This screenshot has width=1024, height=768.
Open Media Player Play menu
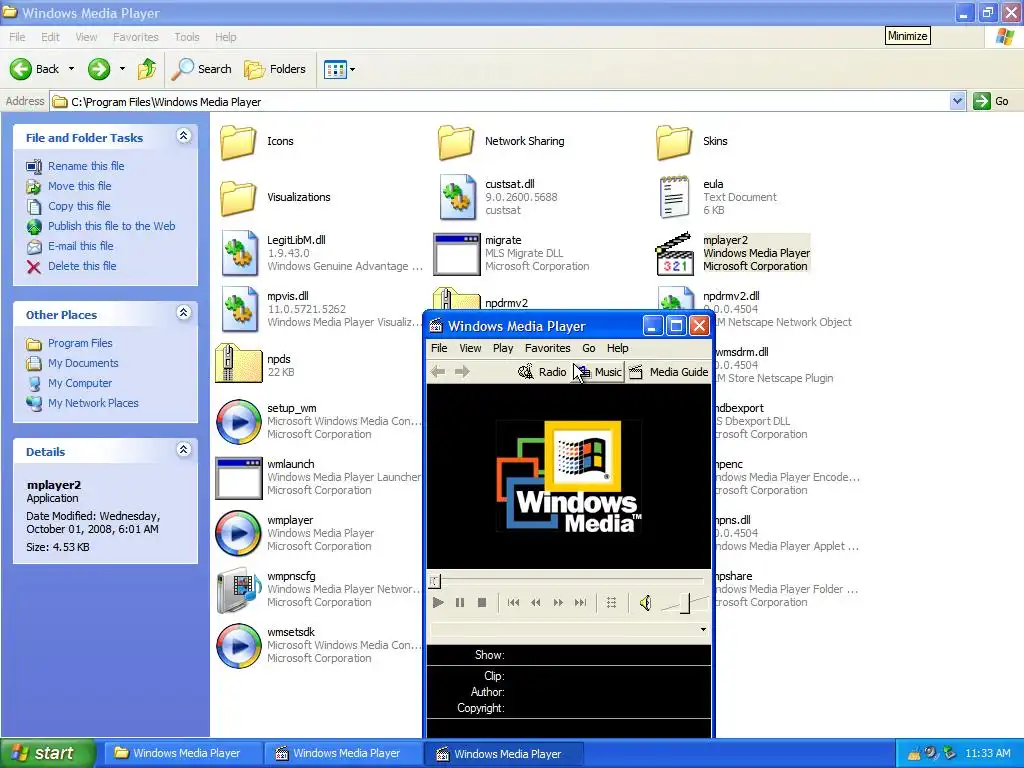tap(503, 348)
